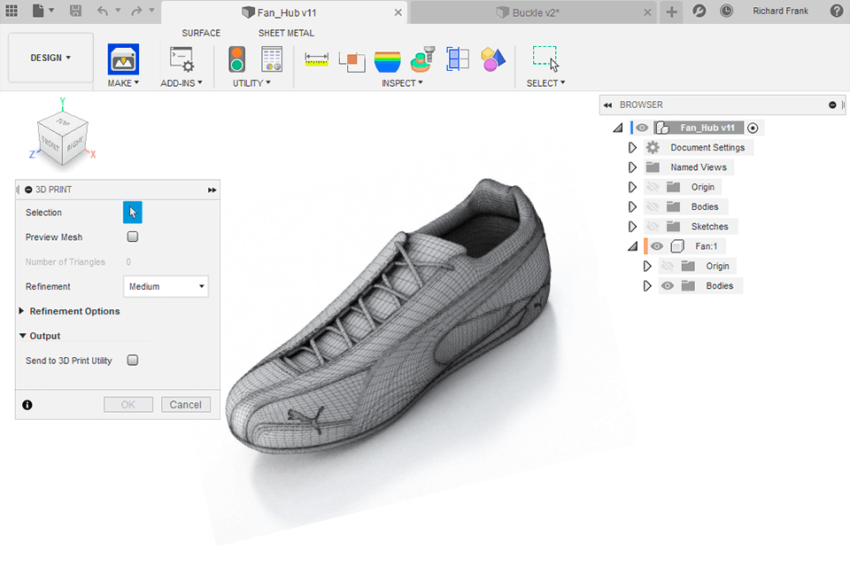Select the Interference tool icon in Inspect
Screen dimensions: 850x567
(351, 60)
